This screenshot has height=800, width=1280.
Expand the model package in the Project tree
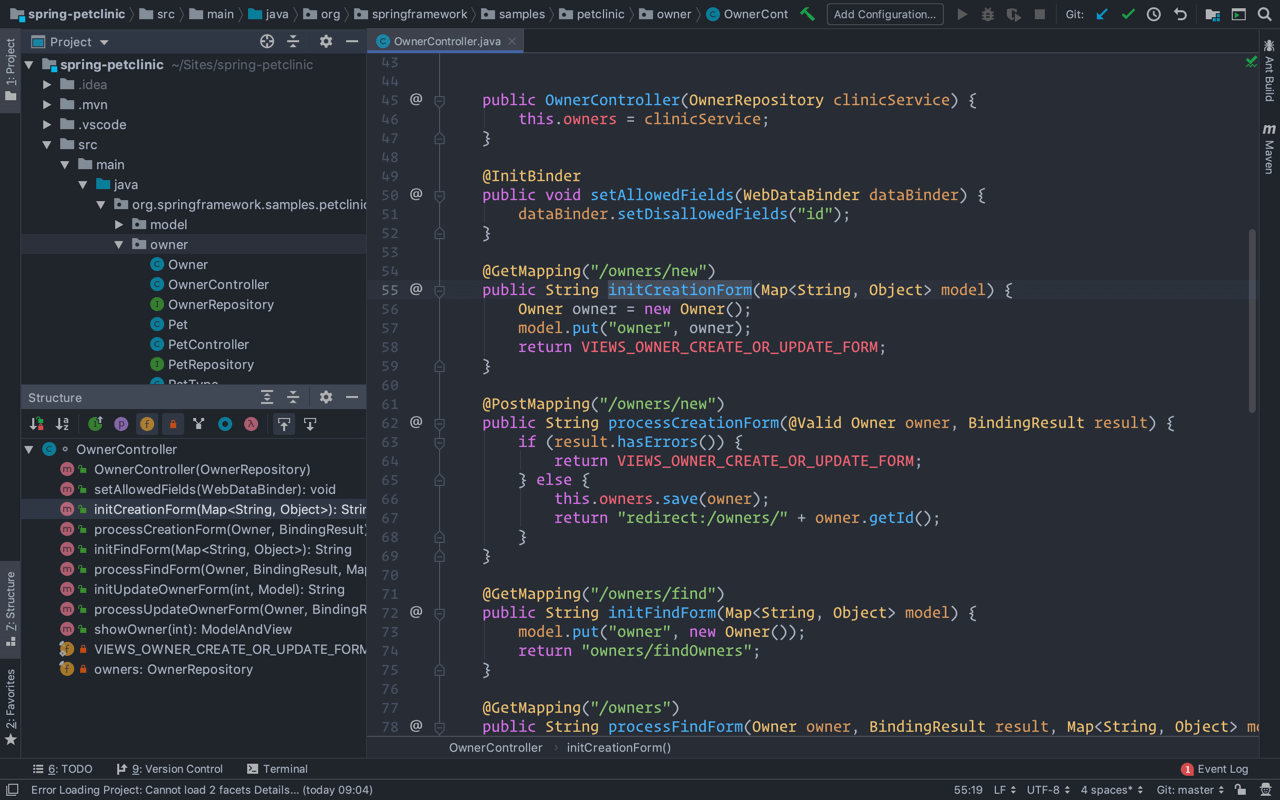click(119, 224)
